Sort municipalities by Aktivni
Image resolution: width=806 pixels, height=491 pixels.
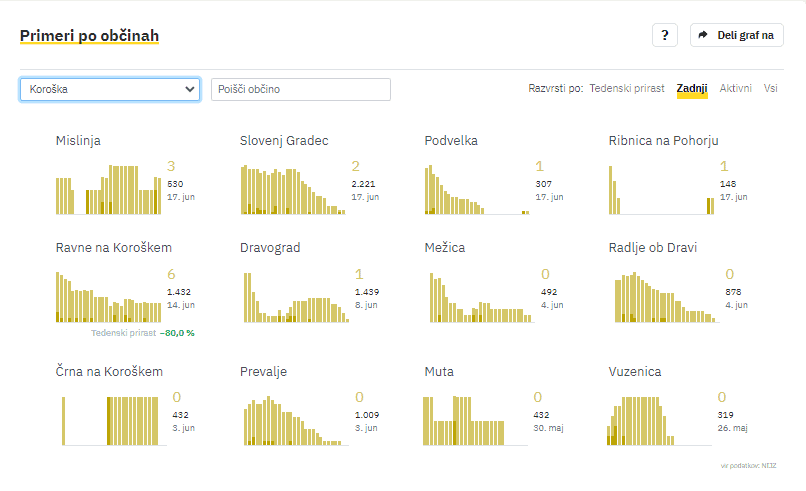pos(736,89)
